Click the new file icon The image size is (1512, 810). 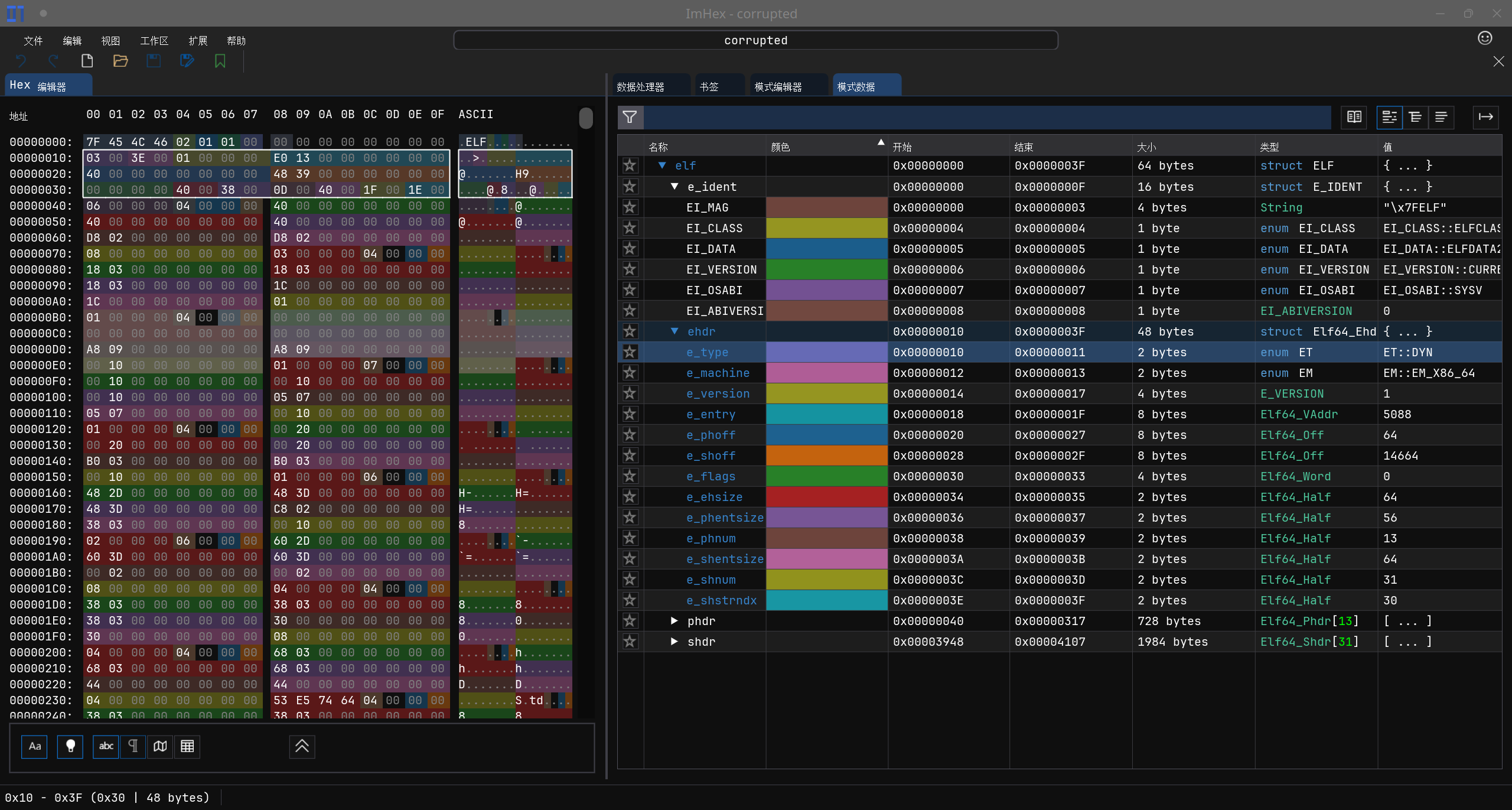tap(87, 61)
